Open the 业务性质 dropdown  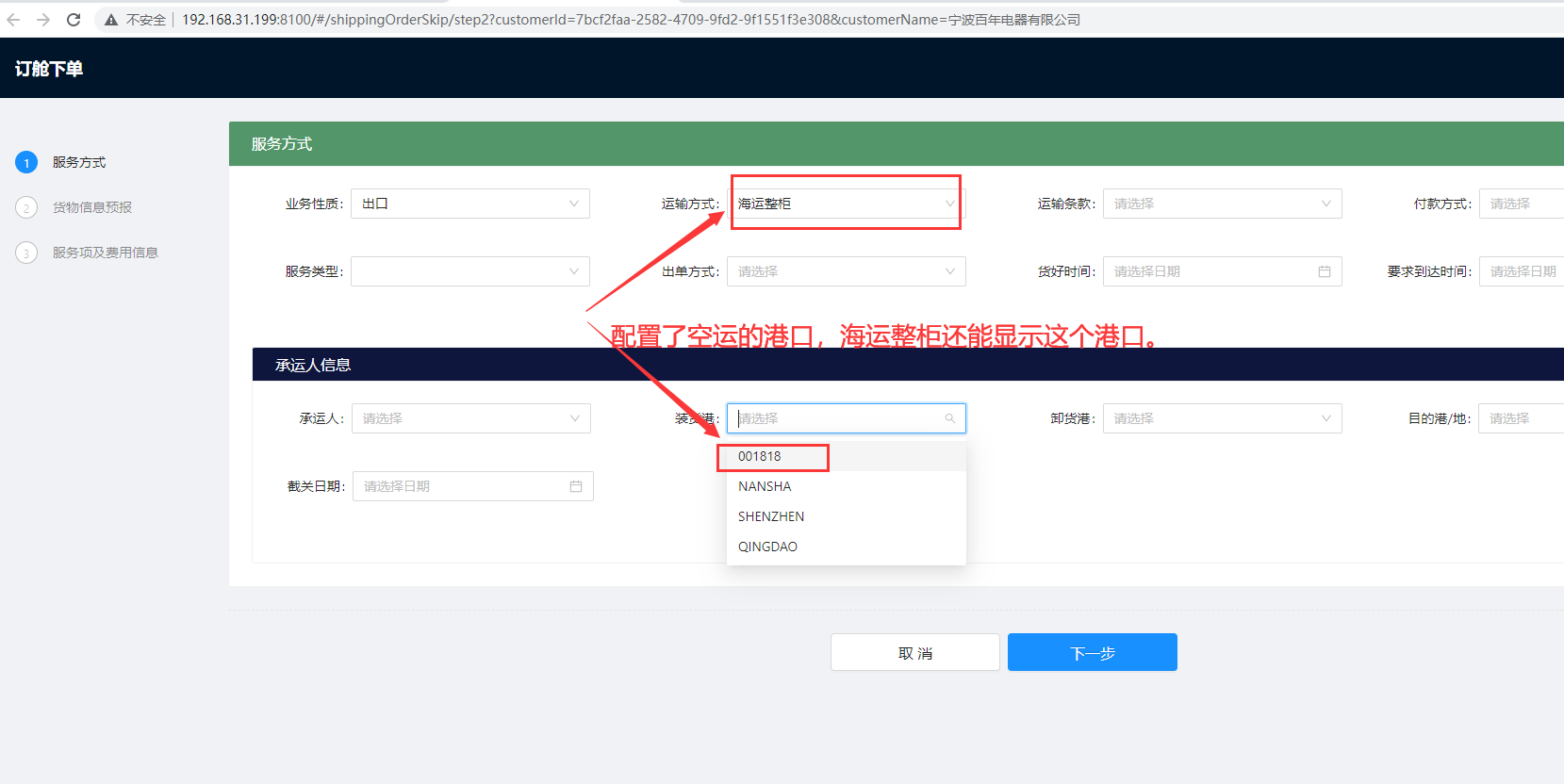click(469, 204)
